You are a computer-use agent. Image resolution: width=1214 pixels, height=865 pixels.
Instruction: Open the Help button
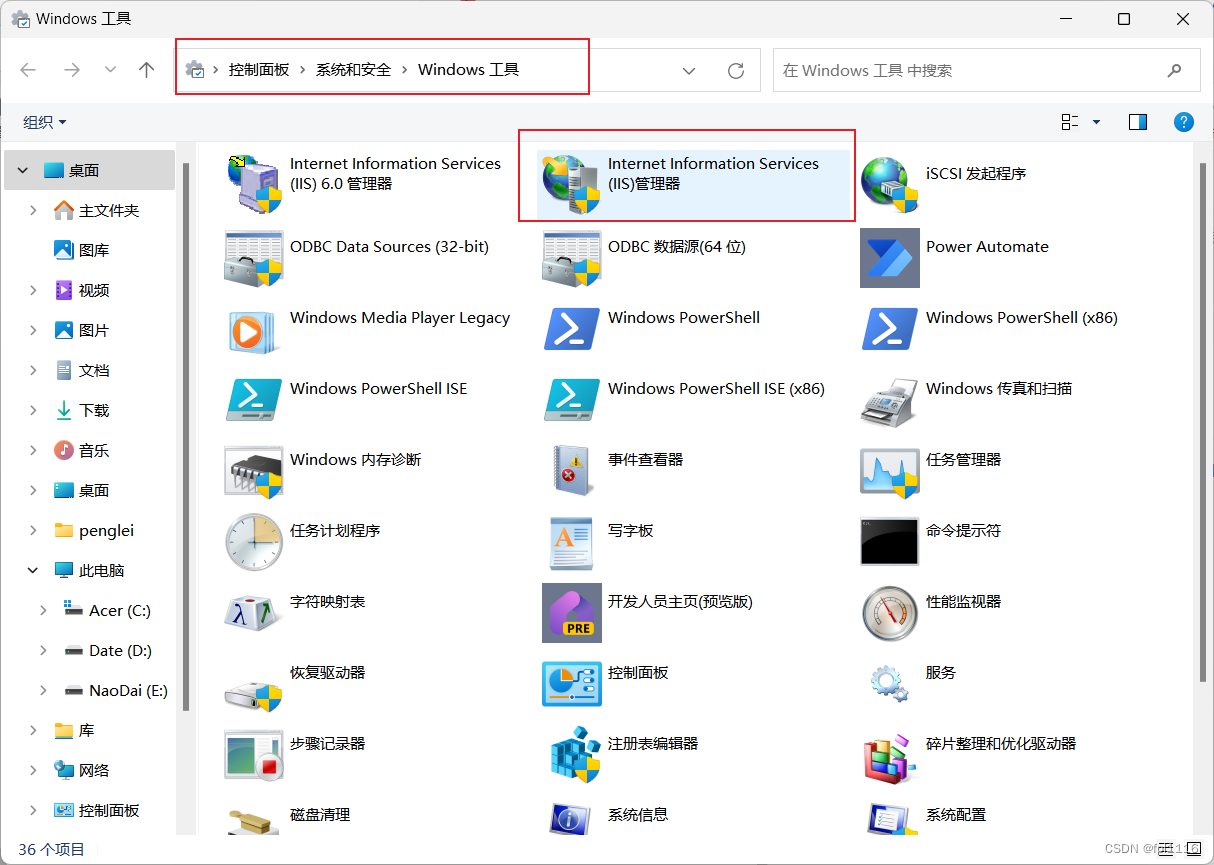click(x=1184, y=122)
